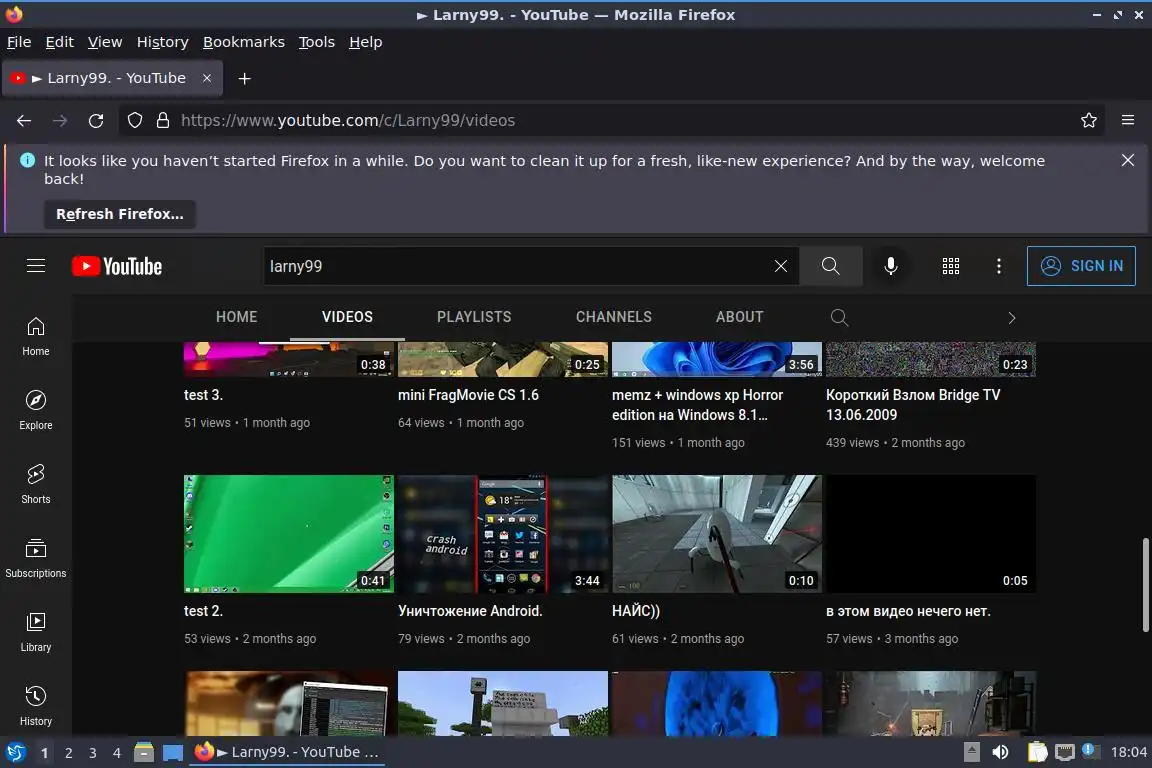Click Refresh Firefox button
The height and width of the screenshot is (768, 1152).
coord(120,214)
